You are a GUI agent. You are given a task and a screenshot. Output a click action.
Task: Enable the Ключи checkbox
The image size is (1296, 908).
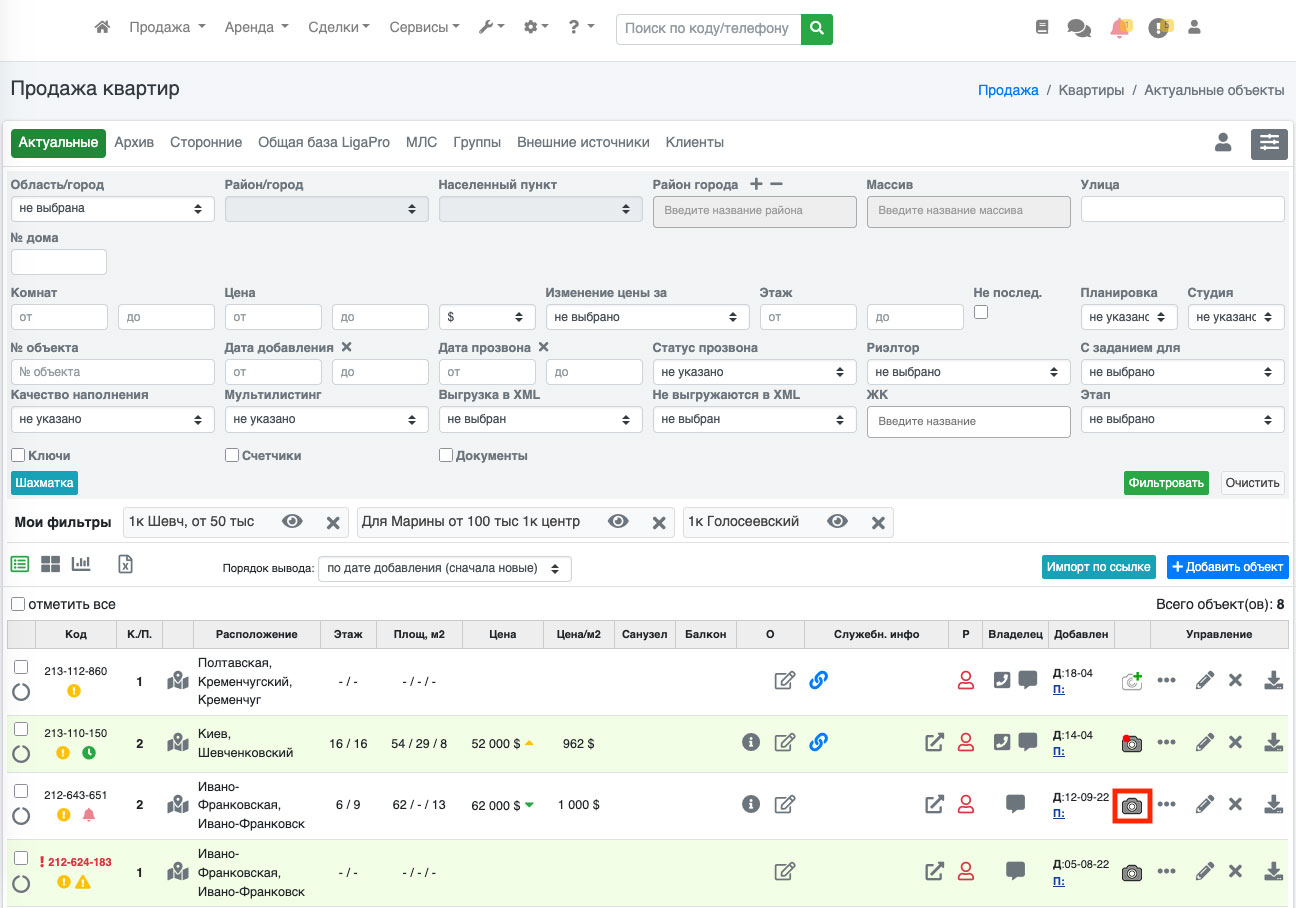[18, 455]
